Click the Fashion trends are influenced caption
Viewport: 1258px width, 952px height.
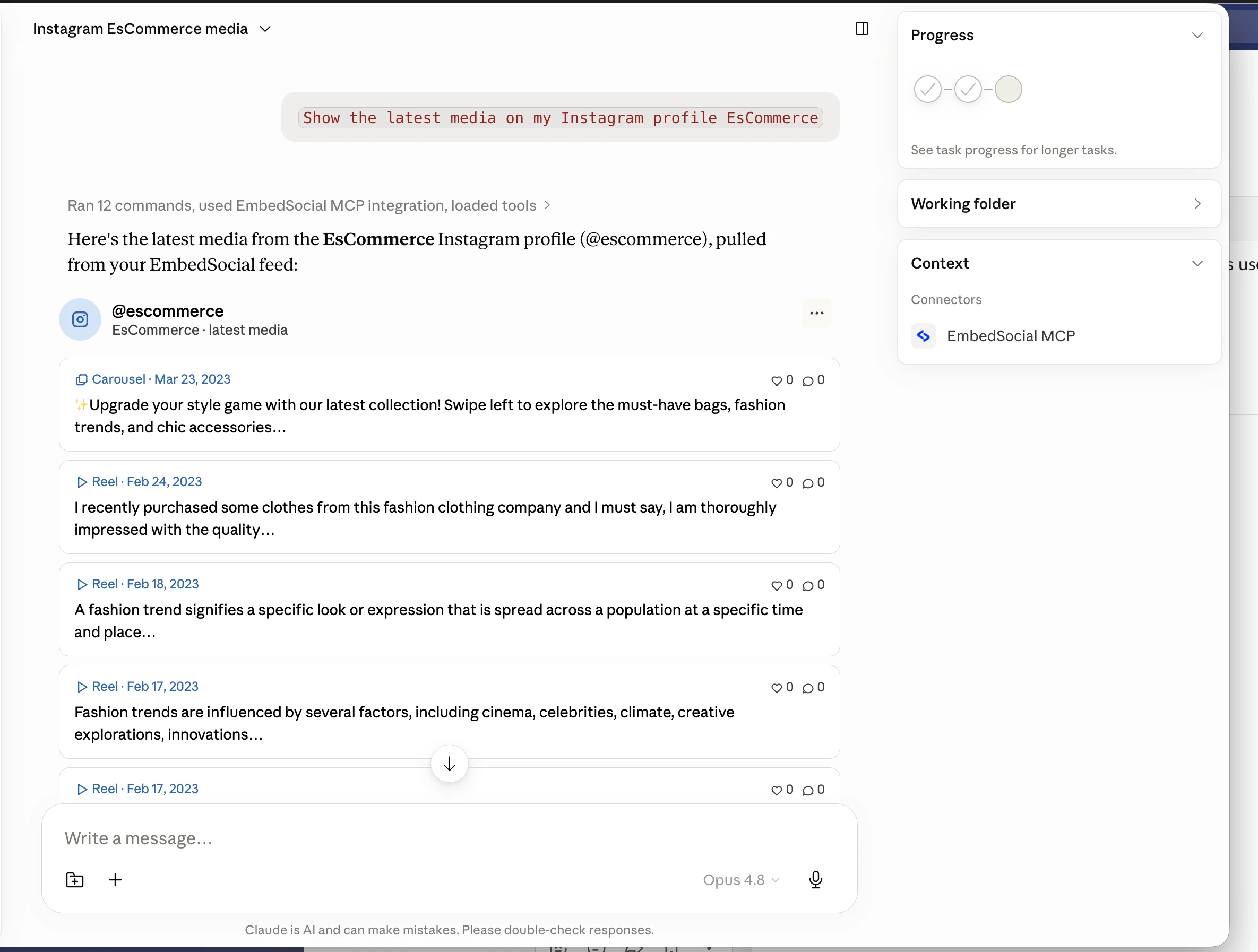[x=404, y=723]
